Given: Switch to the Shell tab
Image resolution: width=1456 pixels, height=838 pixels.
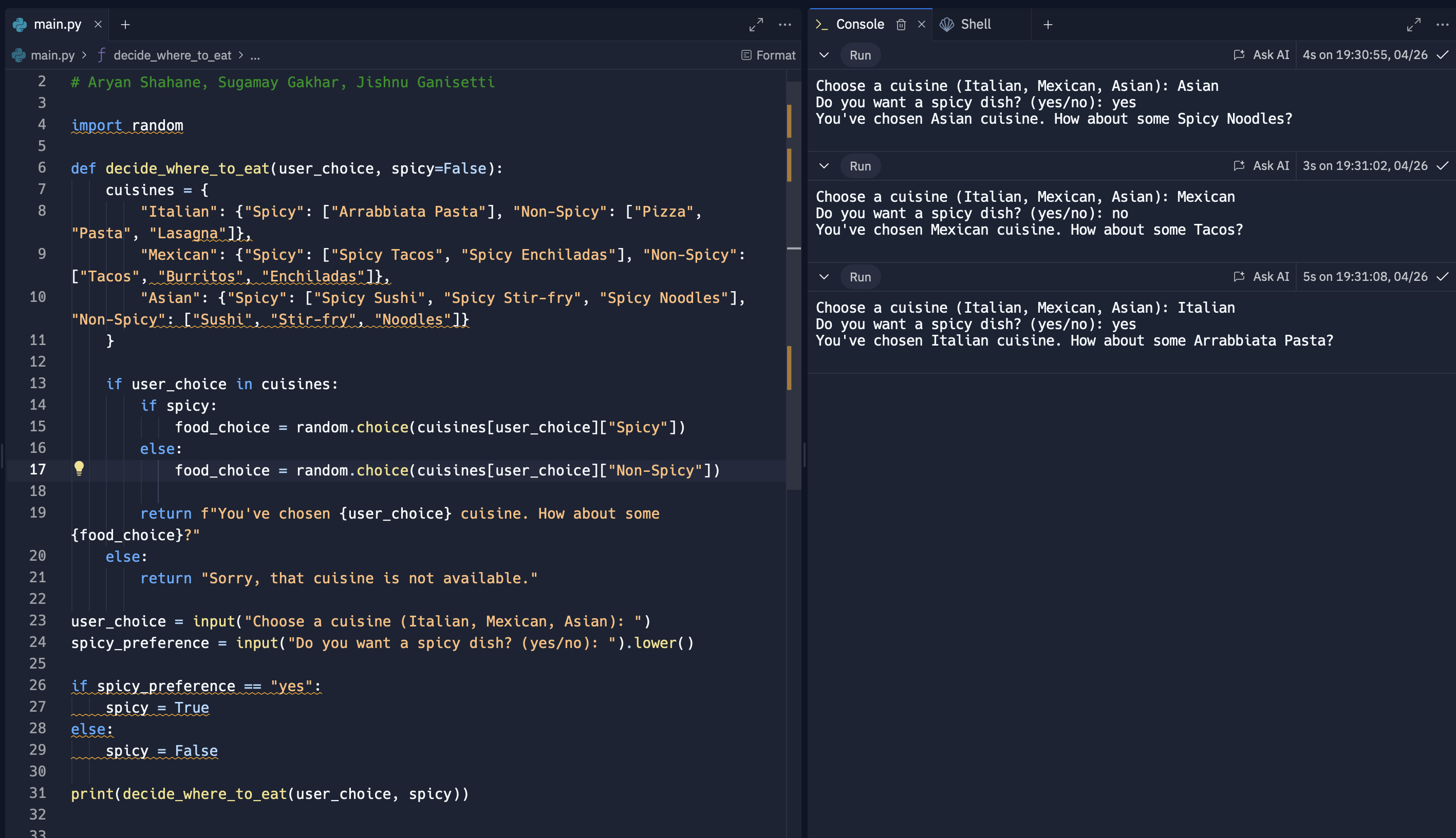Looking at the screenshot, I should 975,24.
